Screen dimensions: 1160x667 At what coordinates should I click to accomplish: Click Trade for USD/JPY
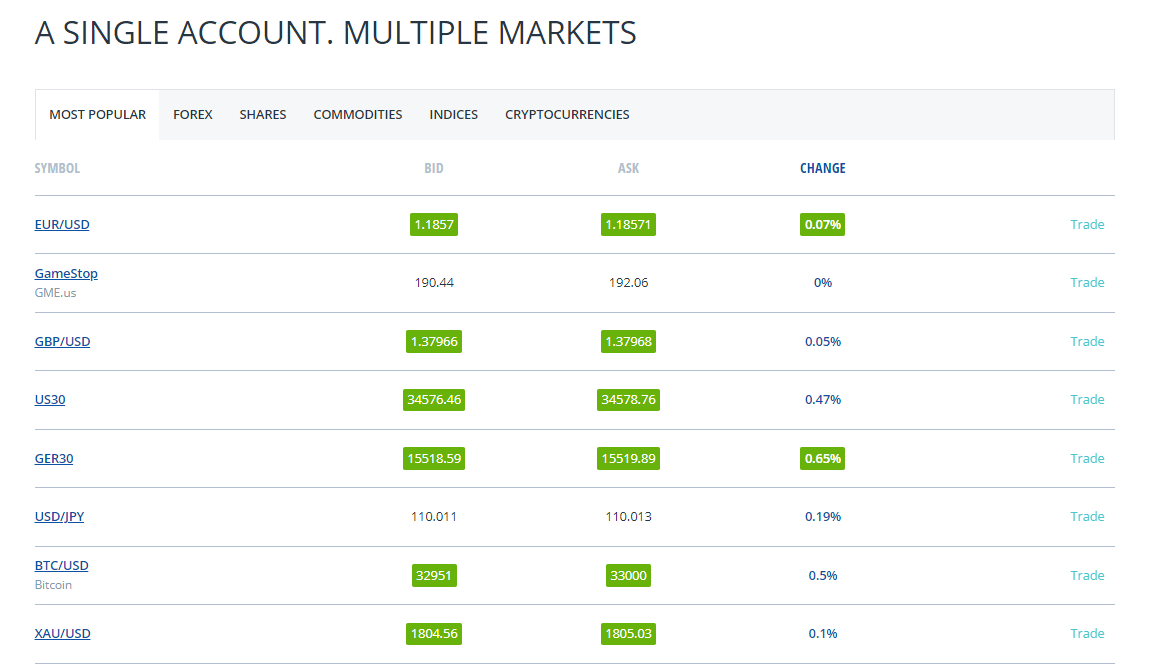tap(1087, 516)
